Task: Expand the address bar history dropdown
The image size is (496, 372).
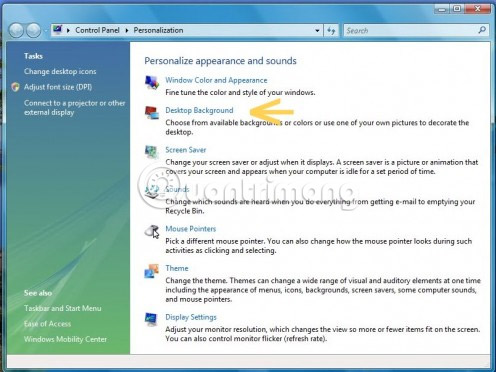Action: coord(317,31)
